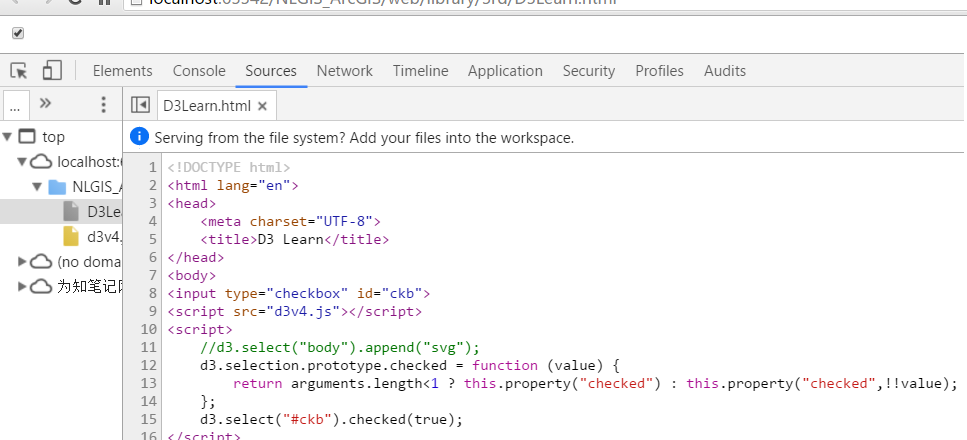Click the script src="d3v4.js" line
The image size is (967, 440).
[x=295, y=311]
